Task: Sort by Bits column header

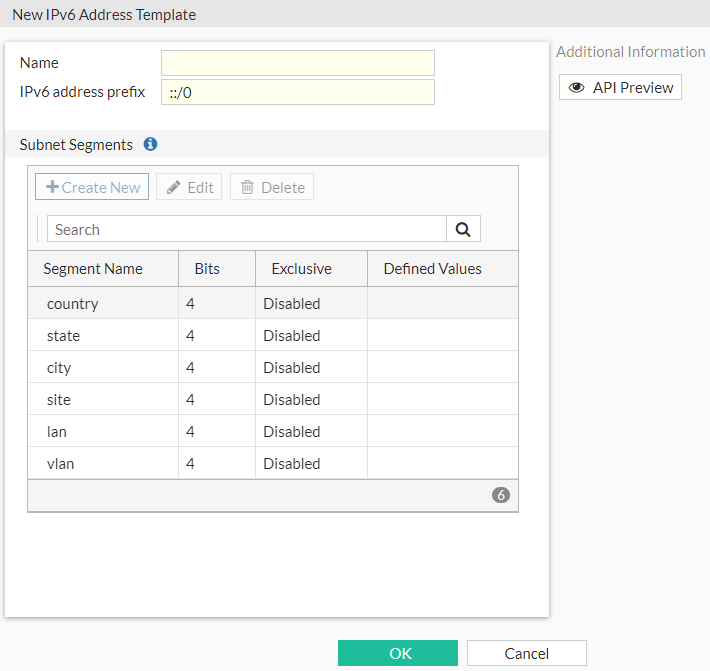Action: coord(207,268)
